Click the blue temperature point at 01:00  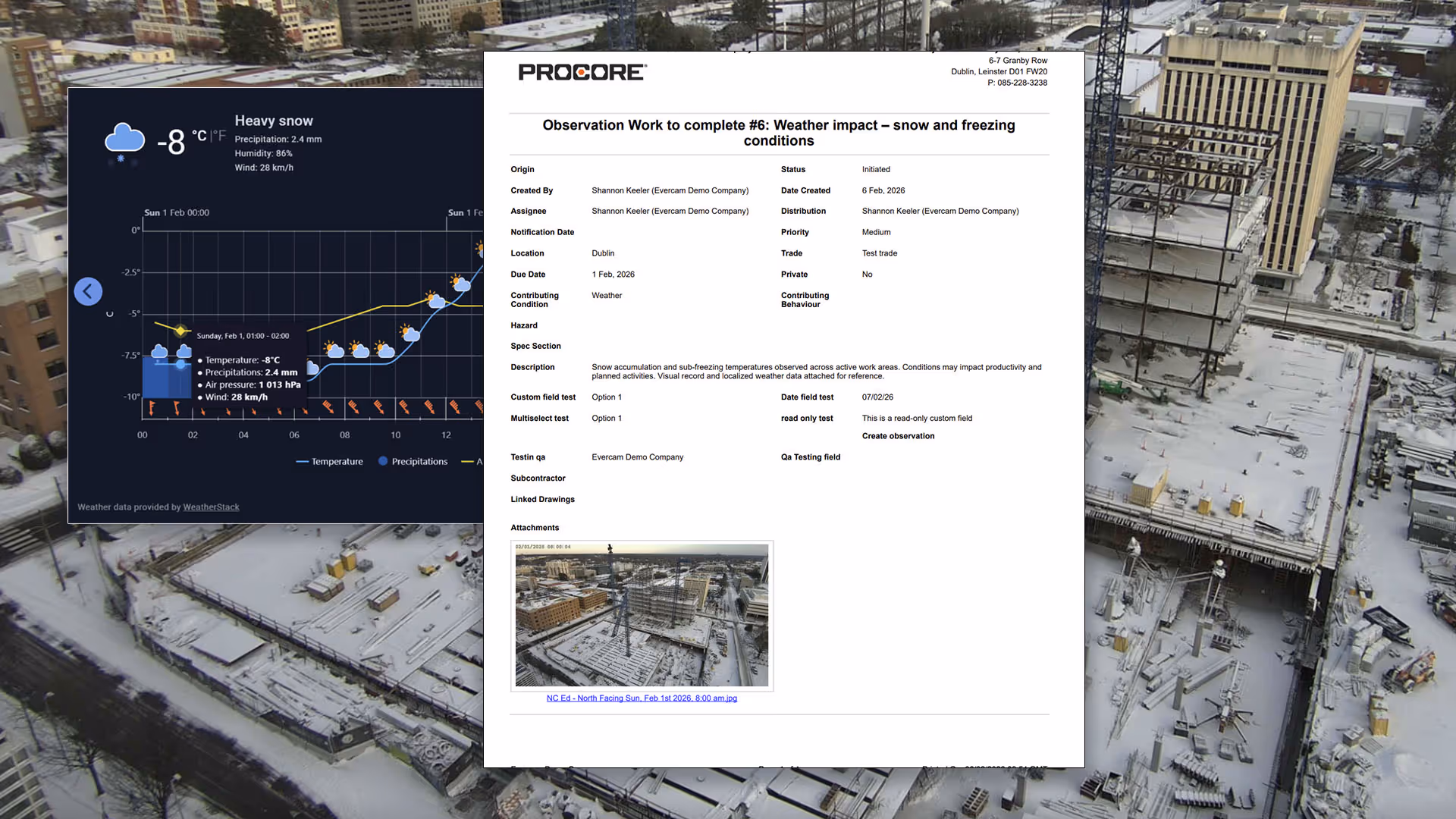pyautogui.click(x=180, y=365)
